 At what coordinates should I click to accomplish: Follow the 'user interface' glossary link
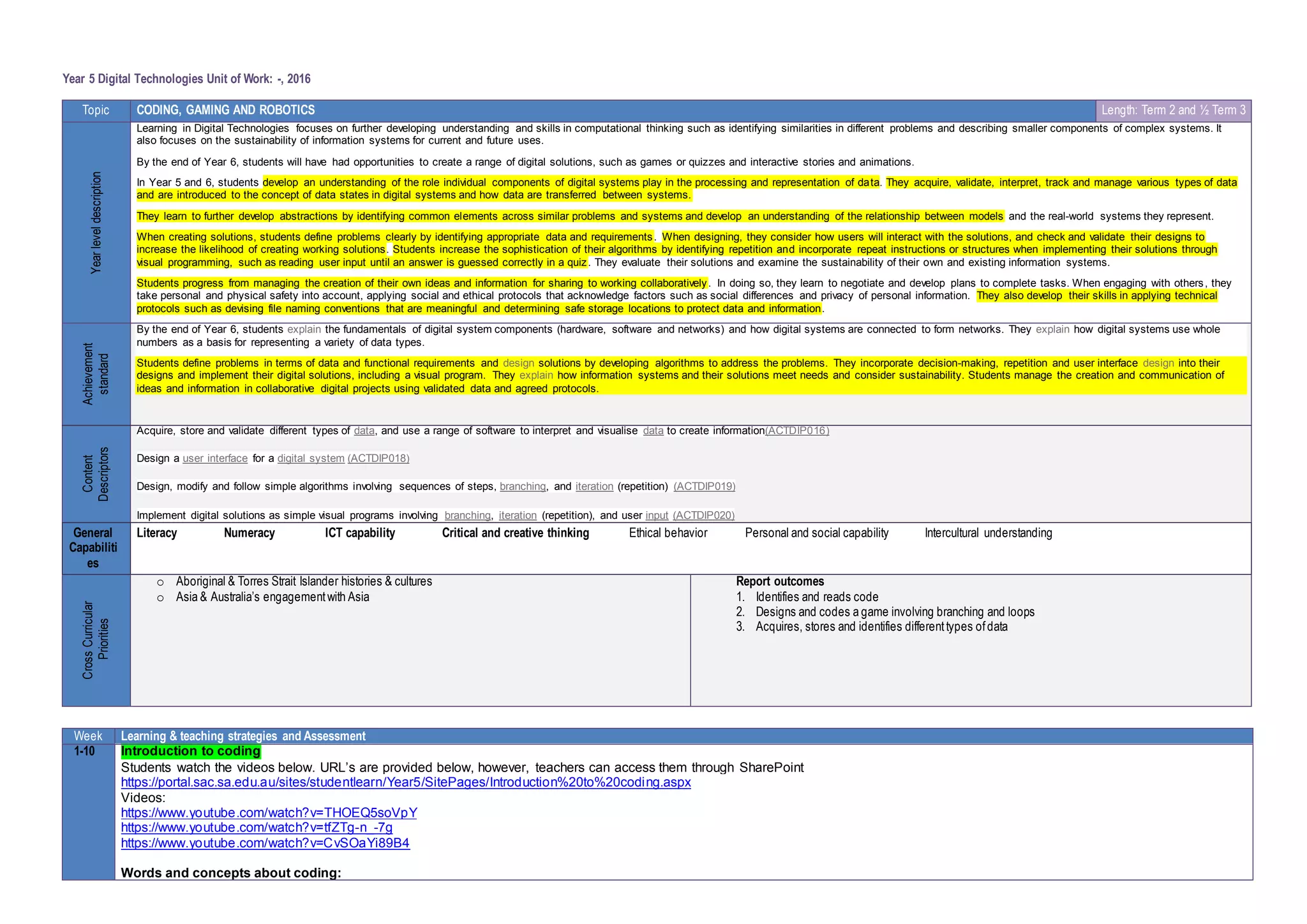pos(215,458)
